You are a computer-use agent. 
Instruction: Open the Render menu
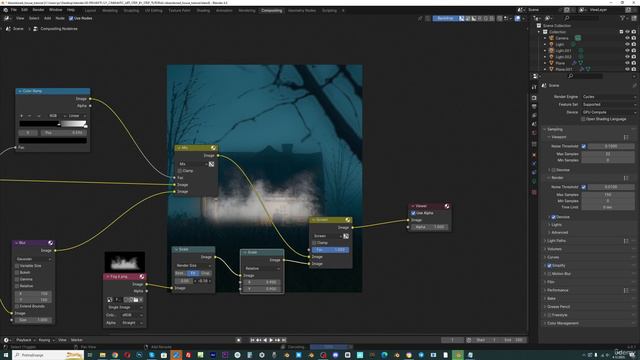(38, 10)
